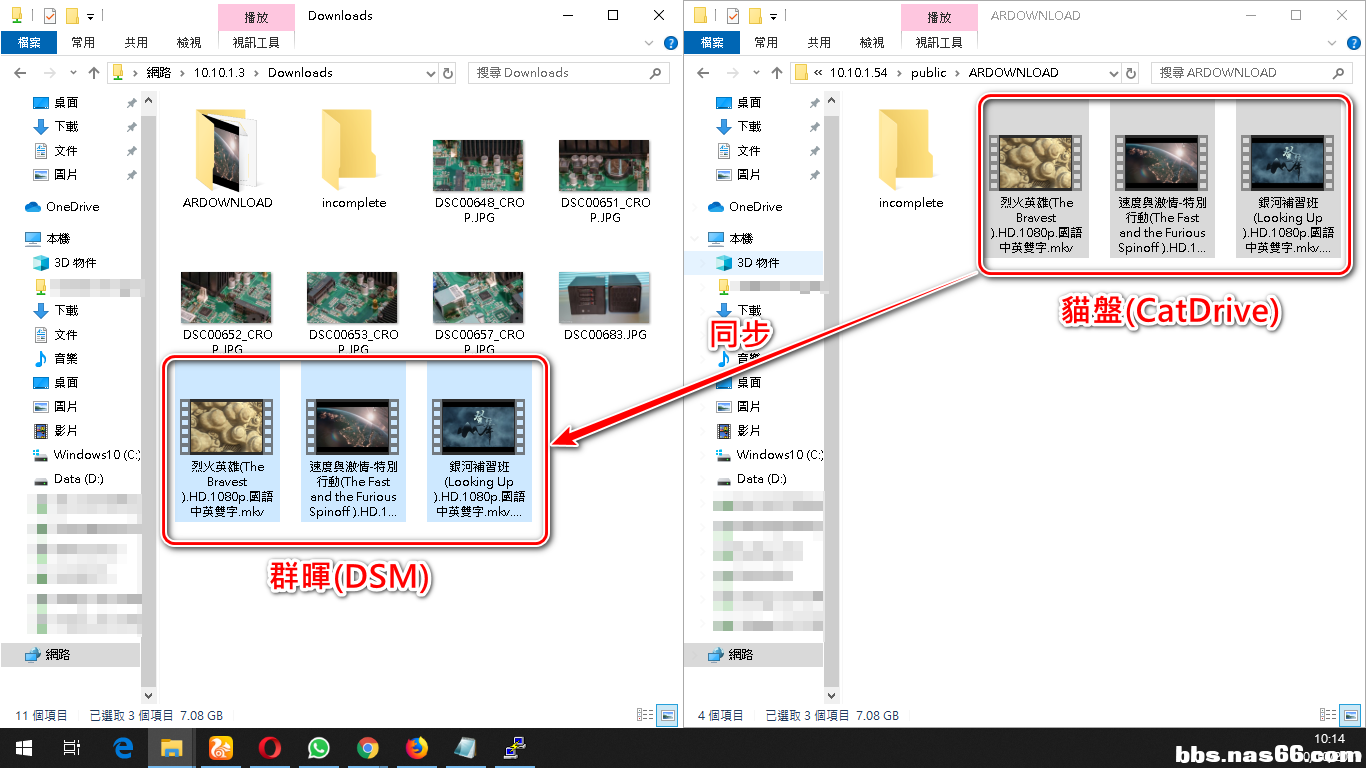1366x768 pixels.
Task: Launch WhatsApp from the taskbar
Action: coord(318,747)
